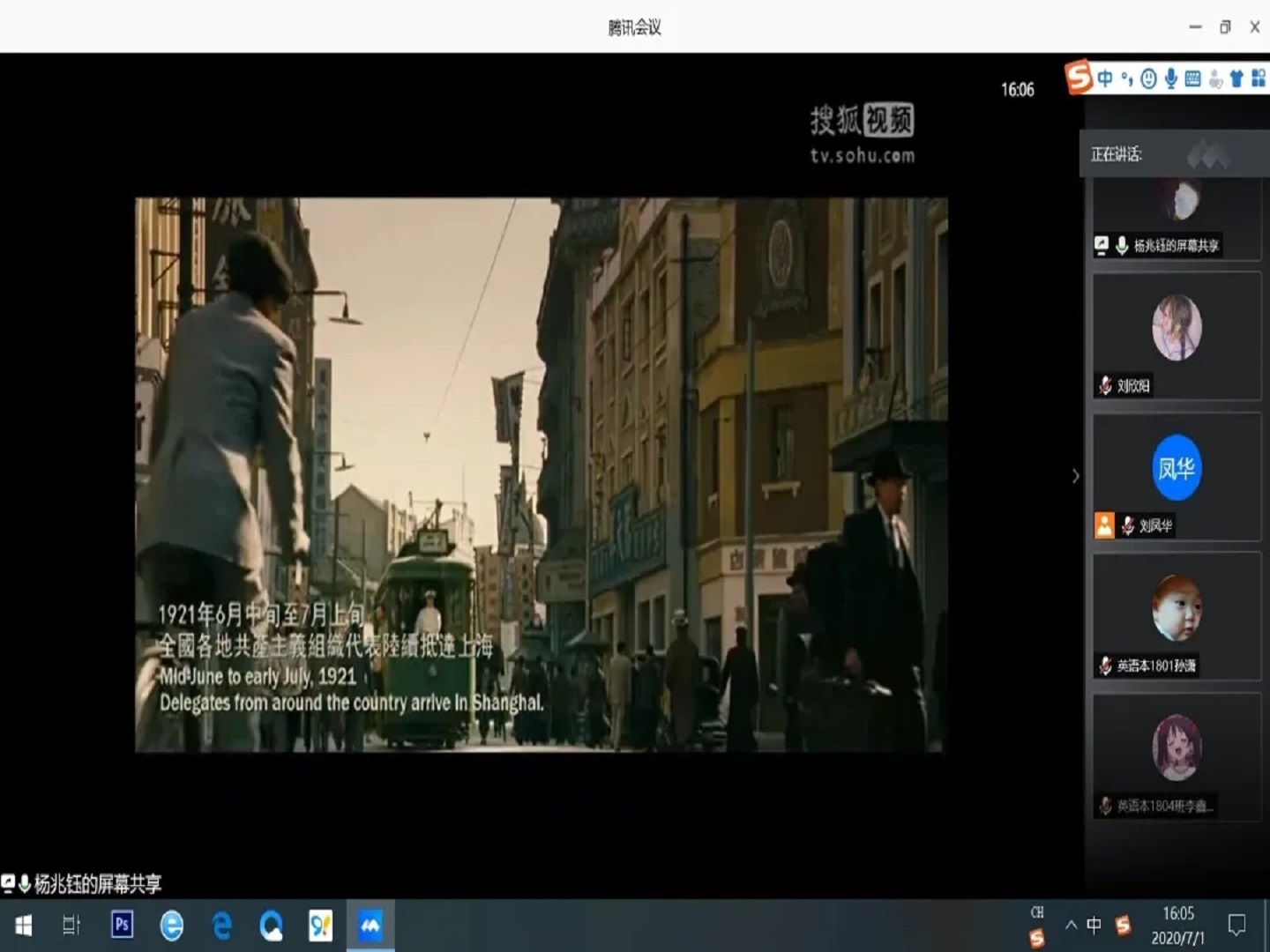Open the 91 app taskbar icon

click(320, 926)
